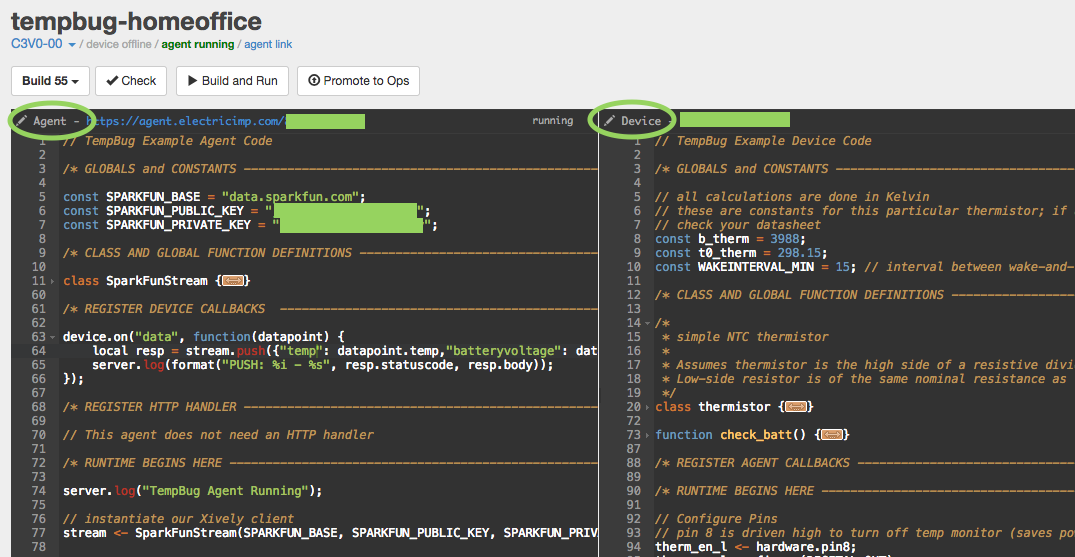
Task: Click the pencil icon beside Device
Action: pos(609,121)
